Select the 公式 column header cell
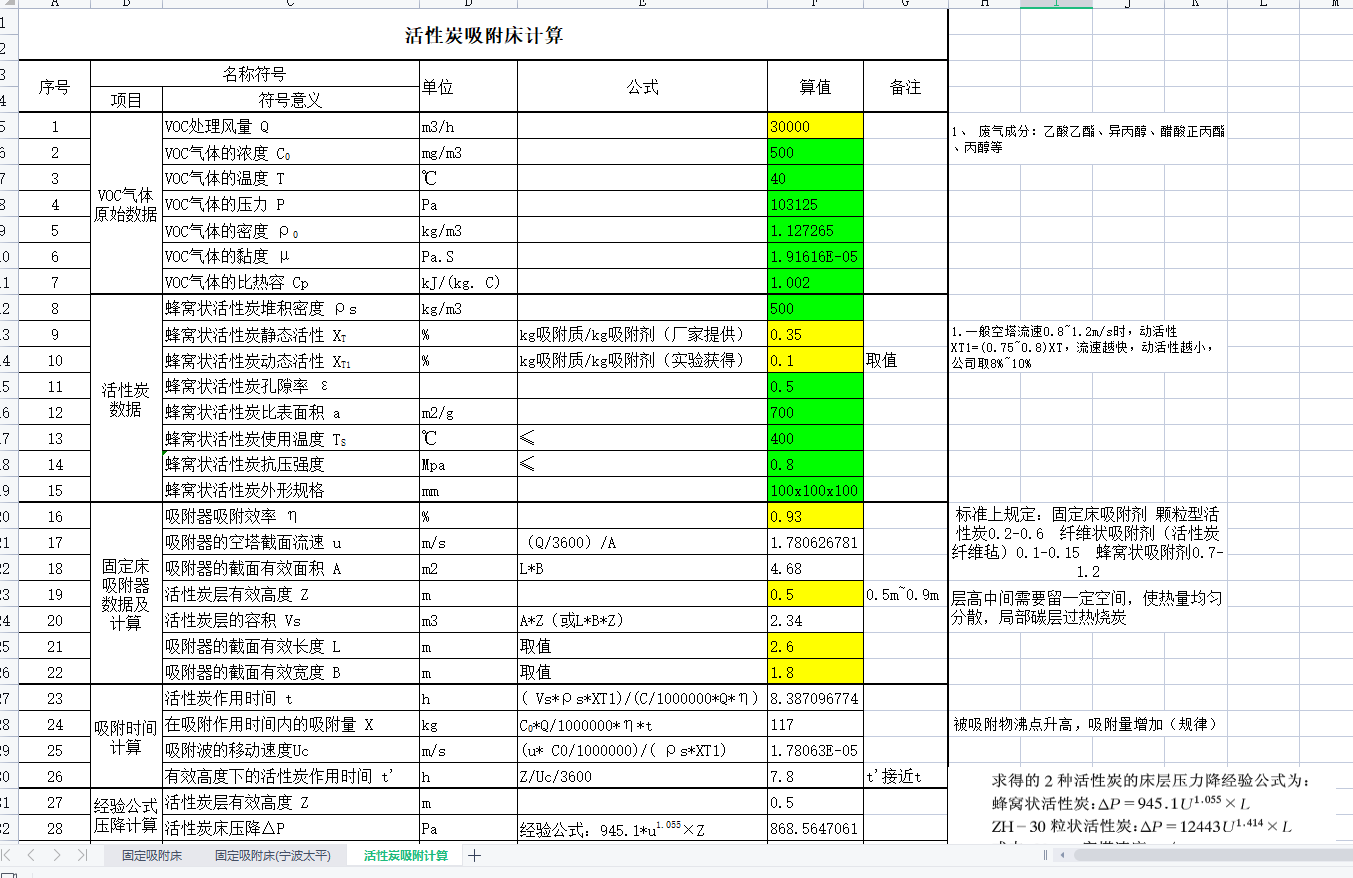 (642, 87)
